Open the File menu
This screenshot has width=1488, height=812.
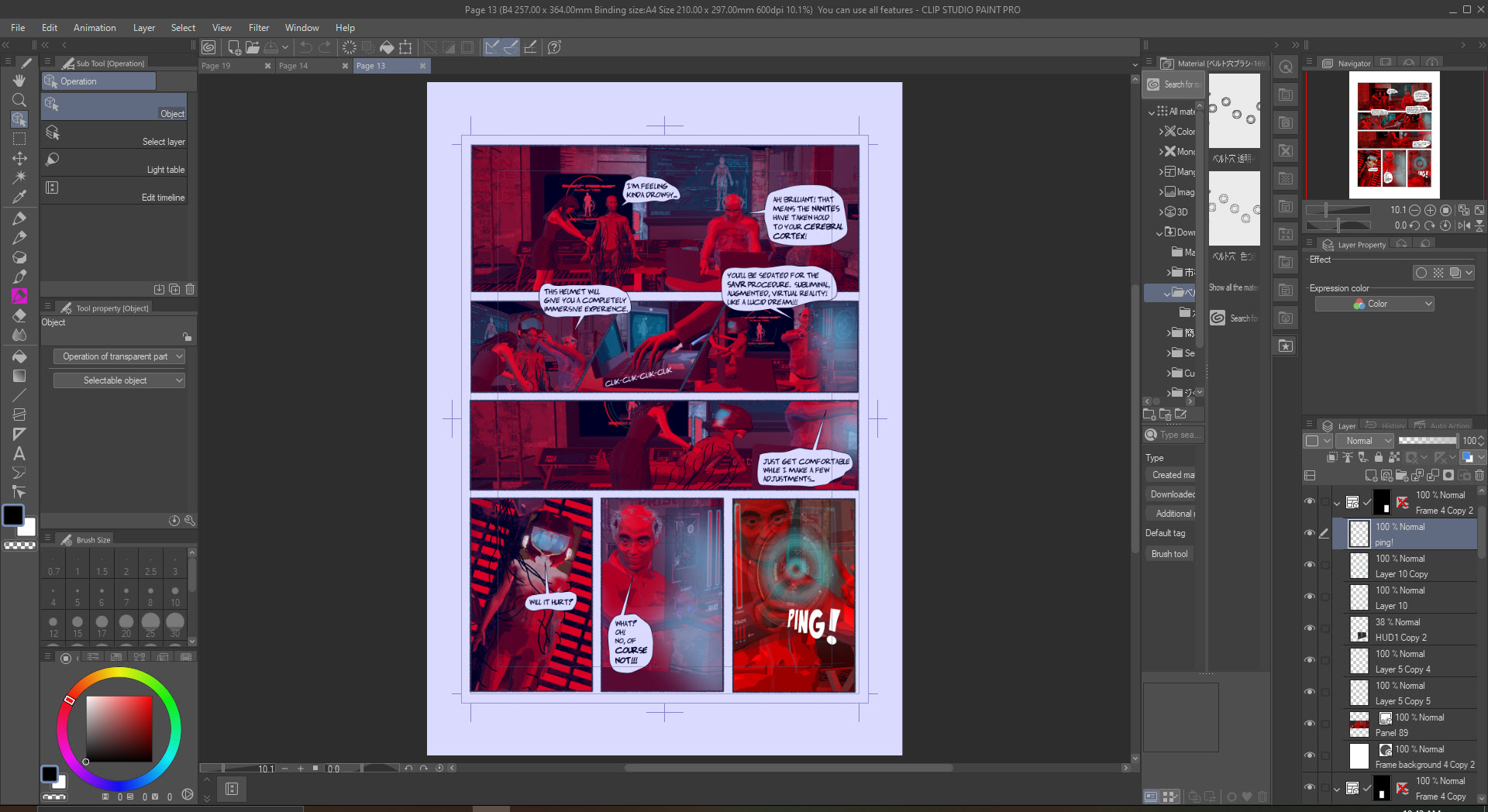pos(18,28)
